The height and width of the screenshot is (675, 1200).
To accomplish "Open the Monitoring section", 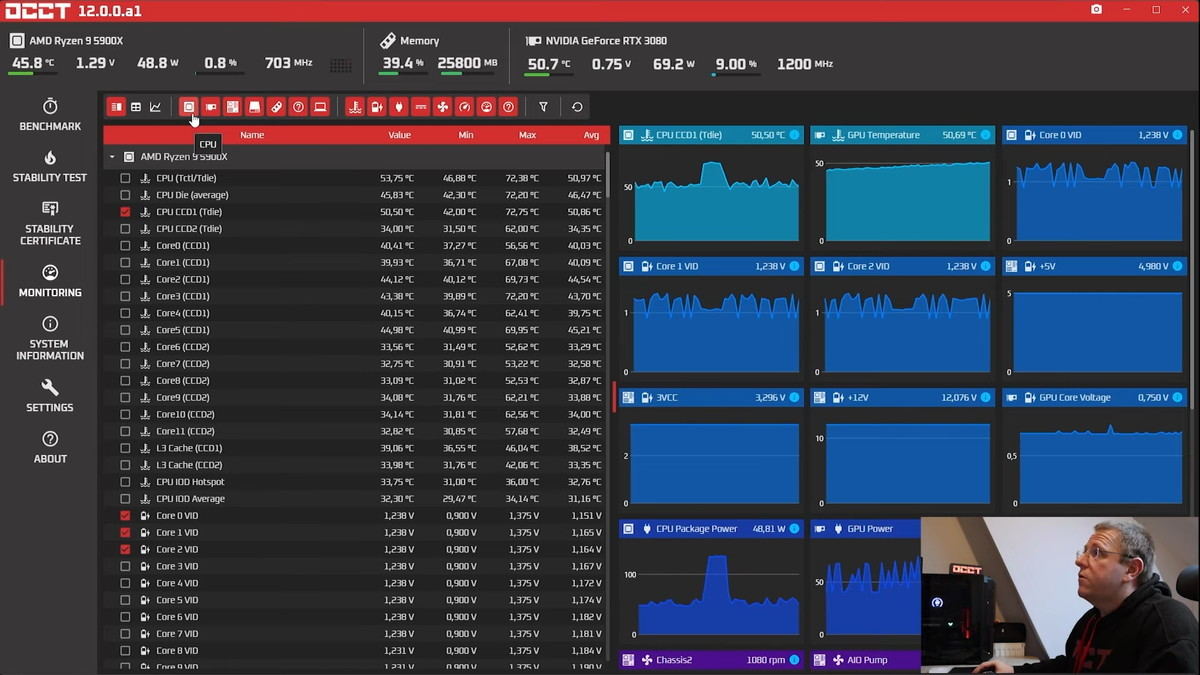I will pos(50,282).
